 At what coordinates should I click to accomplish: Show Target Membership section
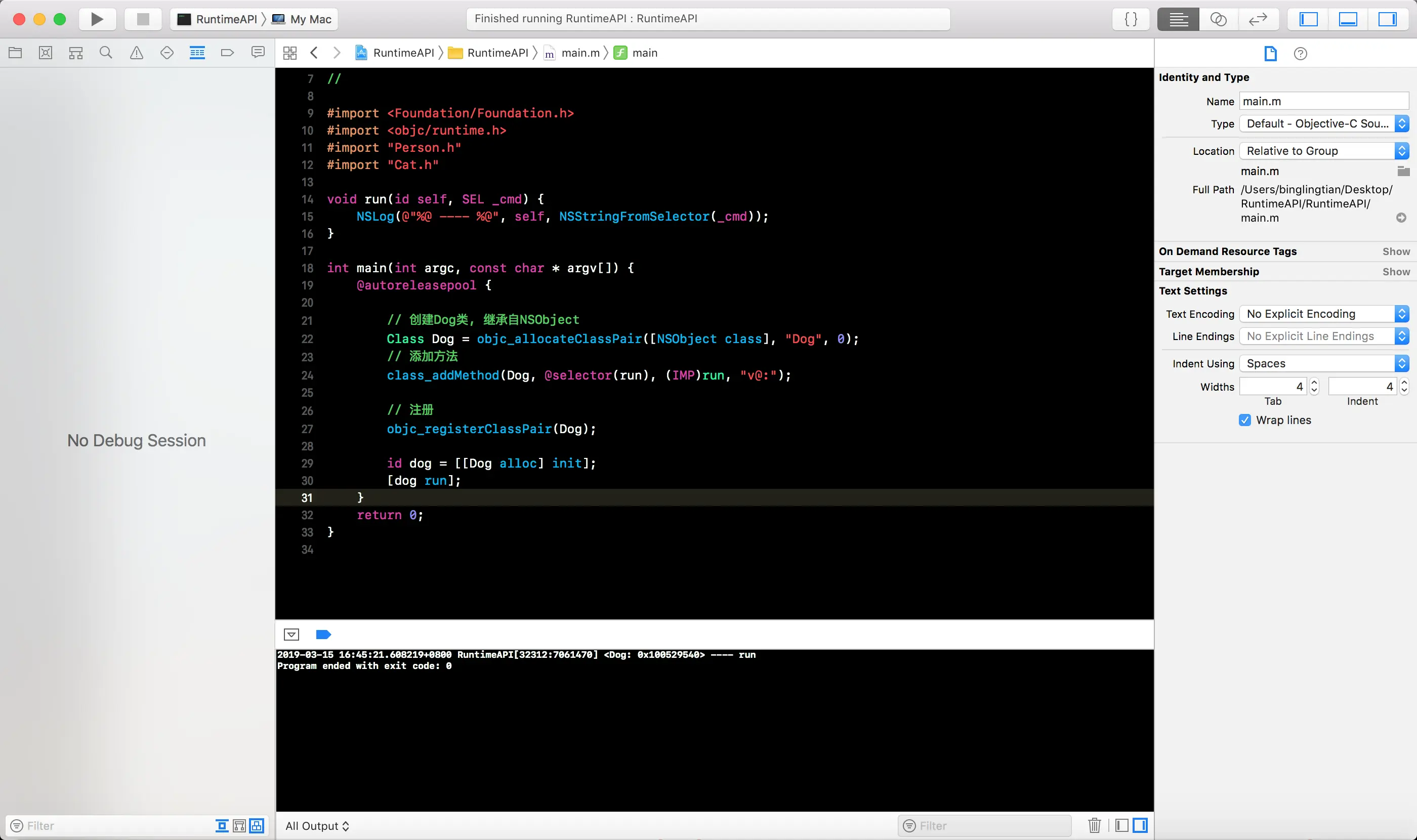pyautogui.click(x=1395, y=272)
